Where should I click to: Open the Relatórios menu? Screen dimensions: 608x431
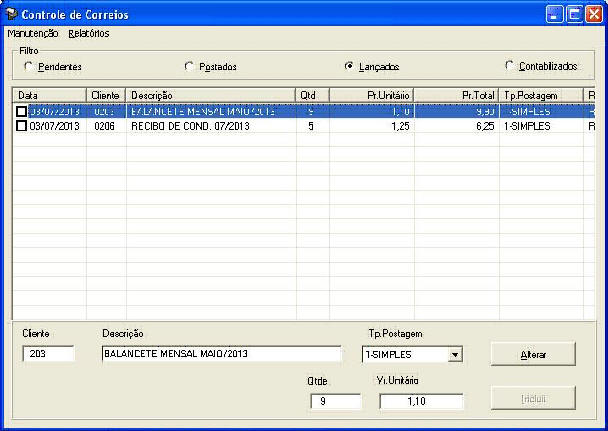(89, 33)
